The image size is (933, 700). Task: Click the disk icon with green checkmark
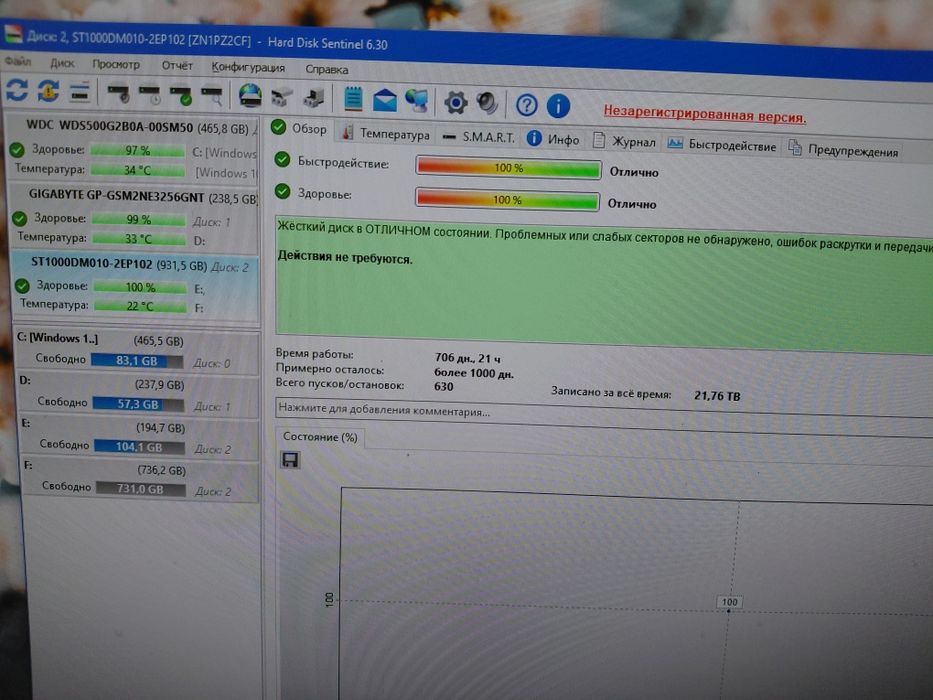tap(181, 95)
